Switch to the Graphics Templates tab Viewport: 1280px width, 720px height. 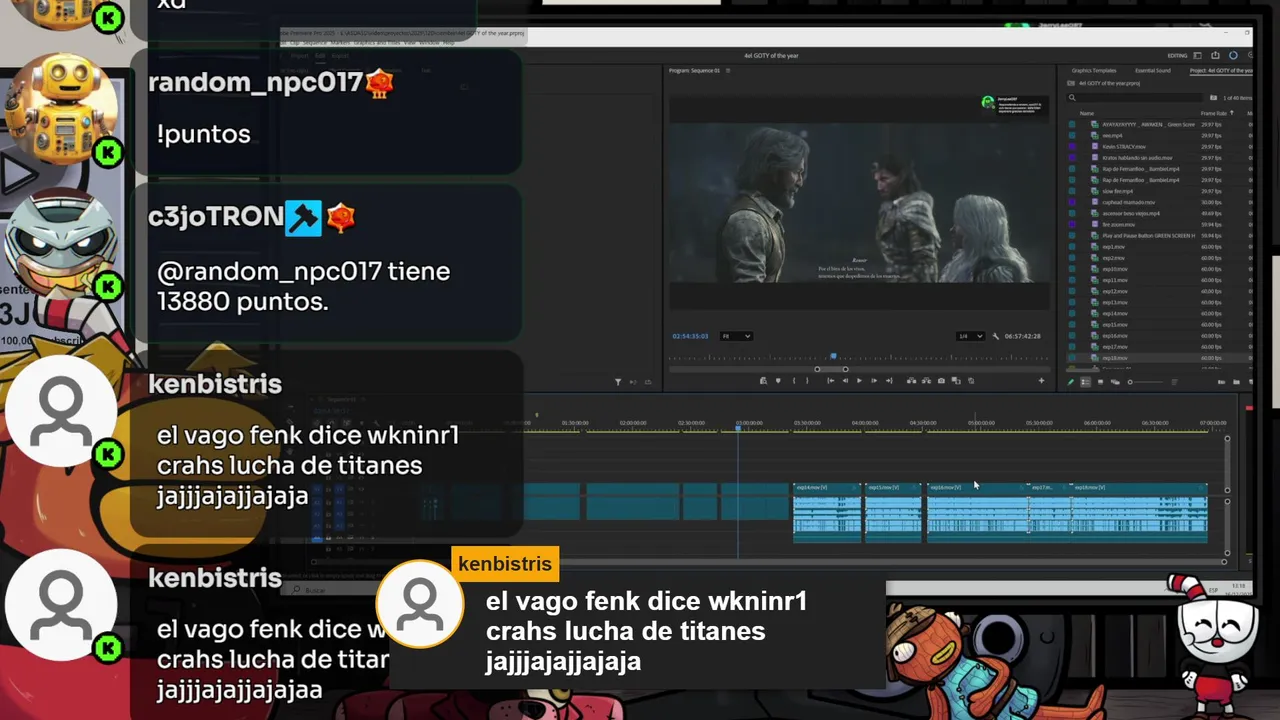(x=1094, y=71)
